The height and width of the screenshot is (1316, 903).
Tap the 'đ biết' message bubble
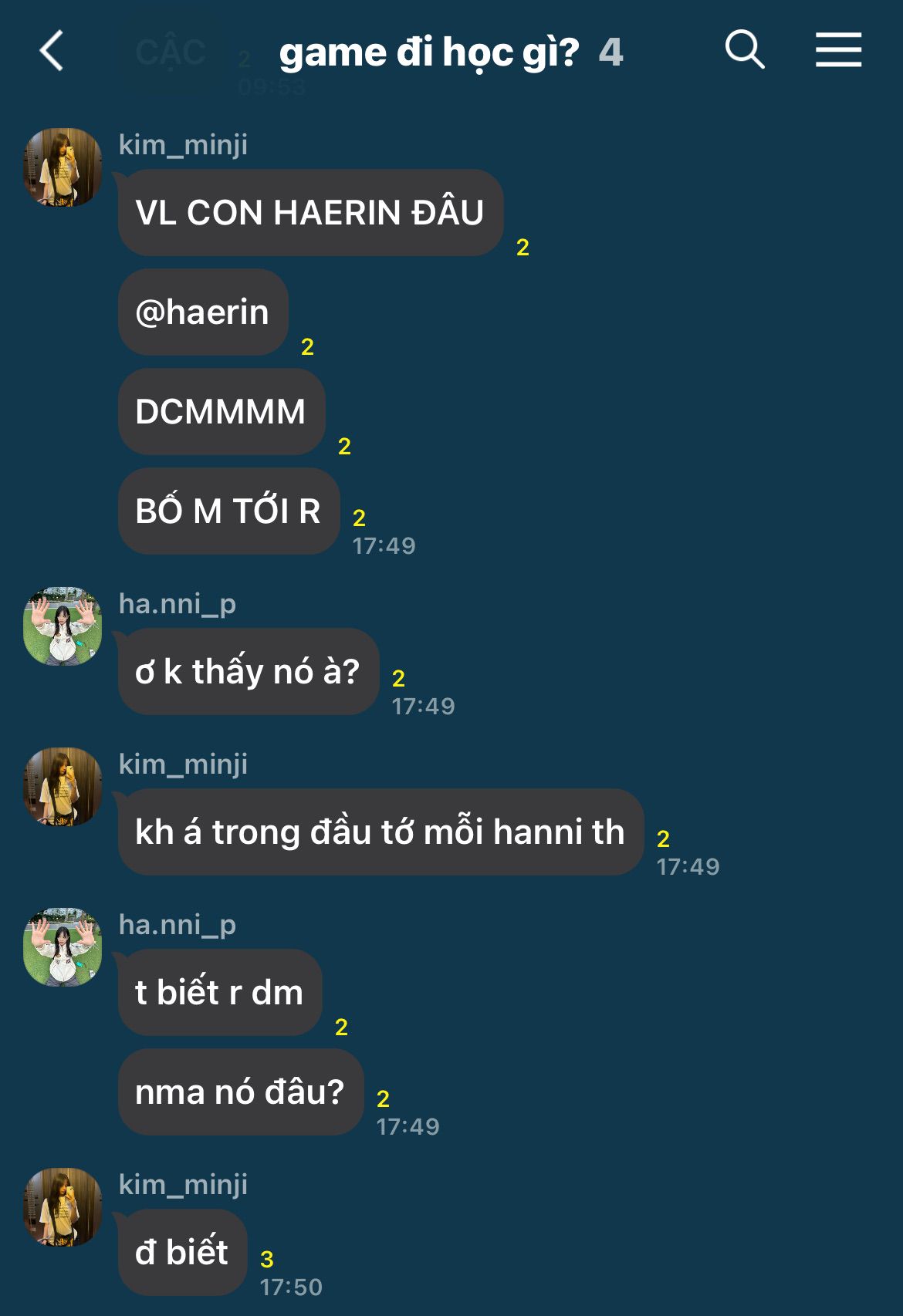[182, 1252]
